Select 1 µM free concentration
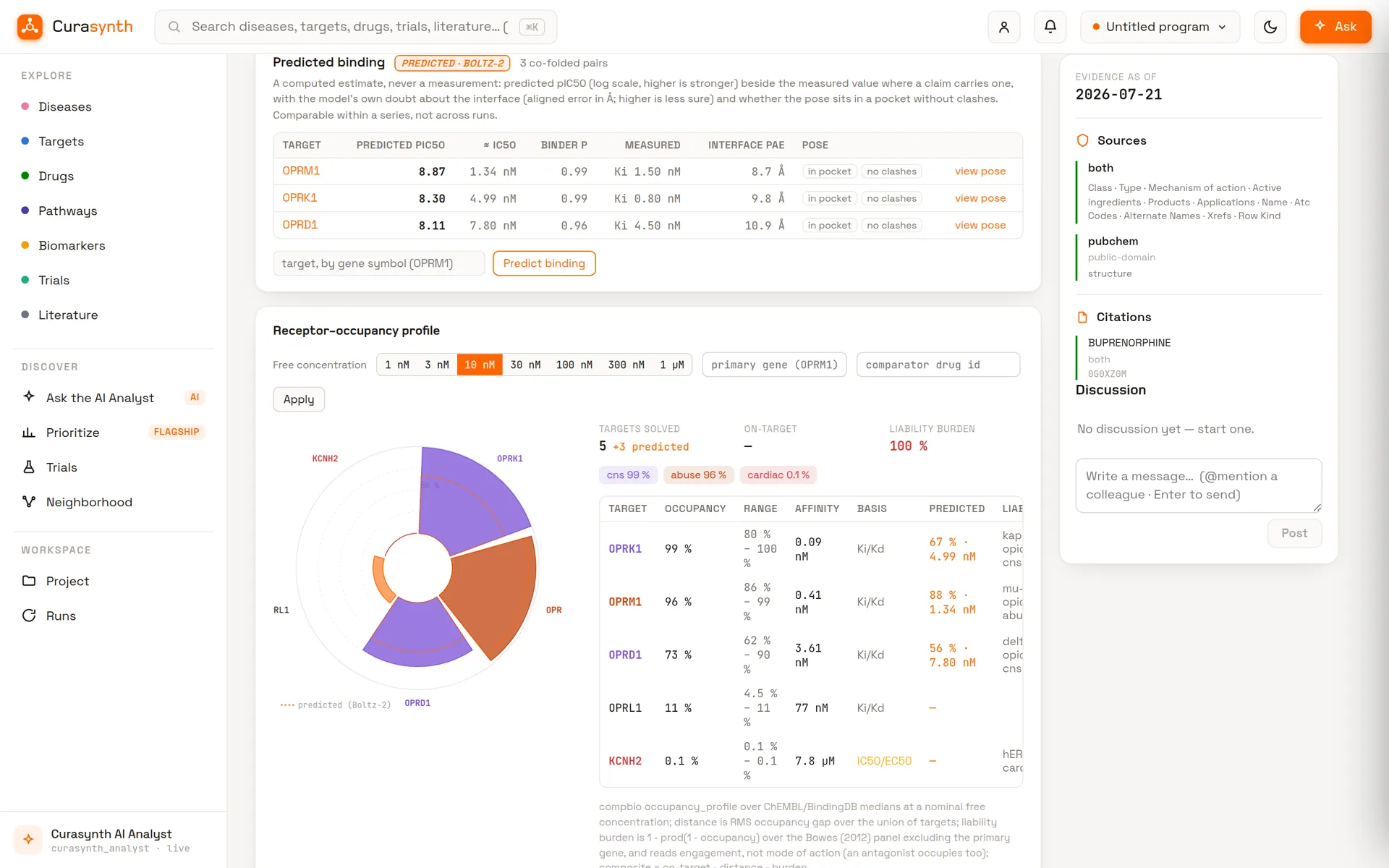The image size is (1389, 868). coord(672,365)
